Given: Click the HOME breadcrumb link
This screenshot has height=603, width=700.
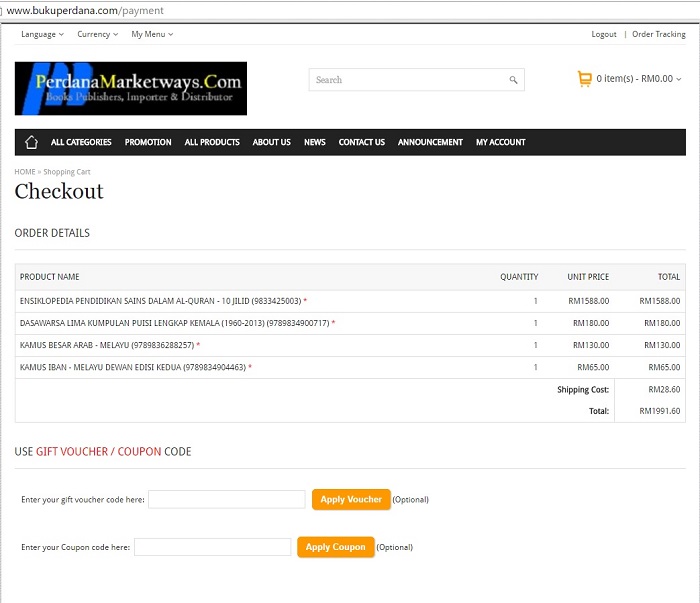Looking at the screenshot, I should (25, 172).
